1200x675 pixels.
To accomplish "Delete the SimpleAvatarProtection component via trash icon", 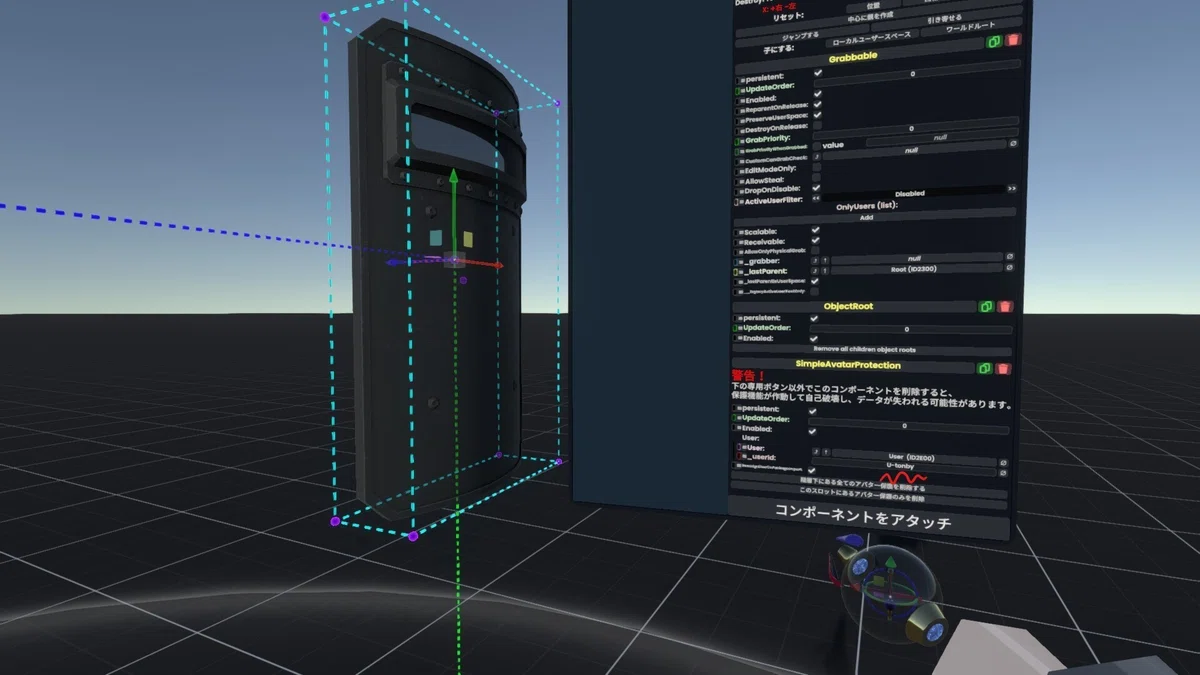I will (x=1003, y=368).
